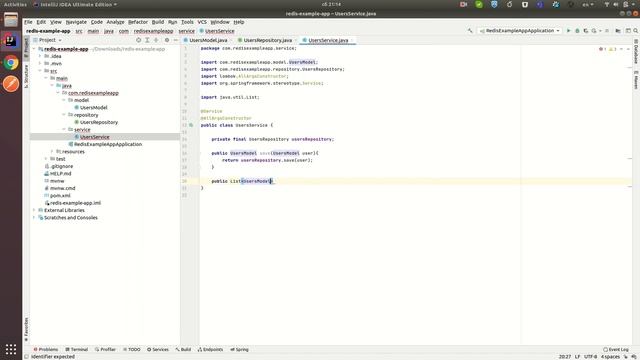Click the LF line separator status entry

coord(577,357)
